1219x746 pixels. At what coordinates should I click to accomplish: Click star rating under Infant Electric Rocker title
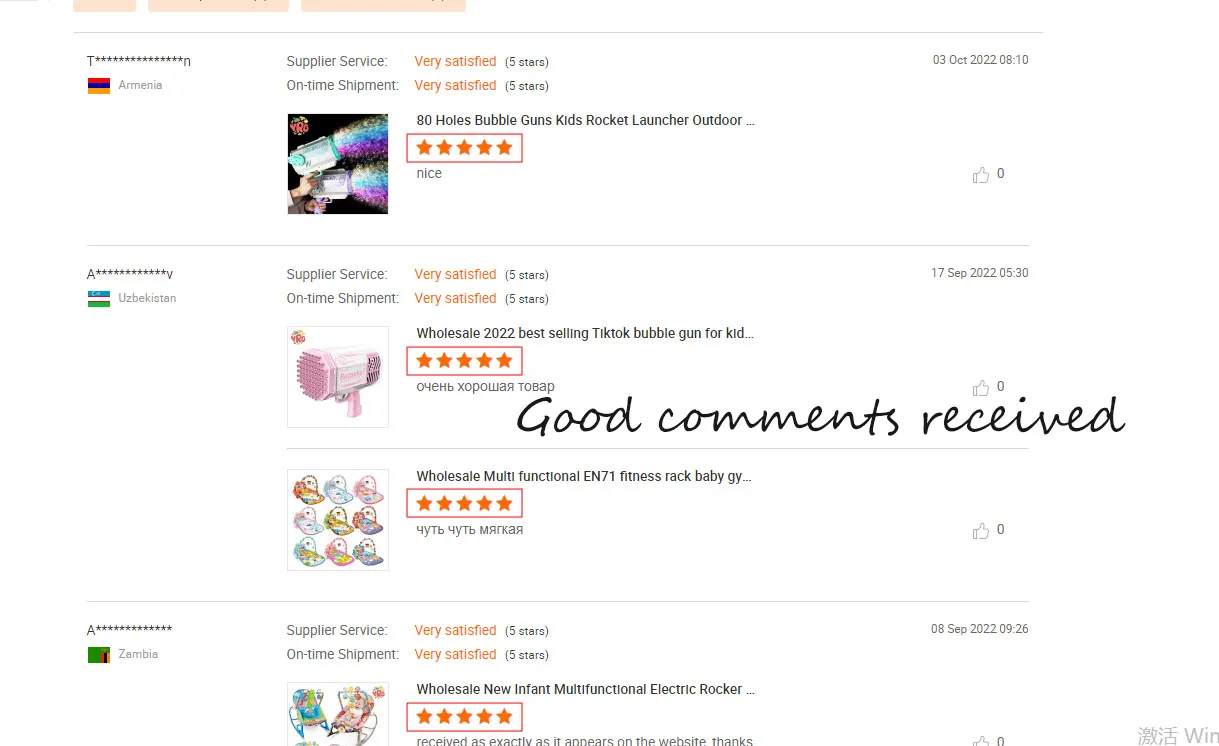tap(464, 716)
